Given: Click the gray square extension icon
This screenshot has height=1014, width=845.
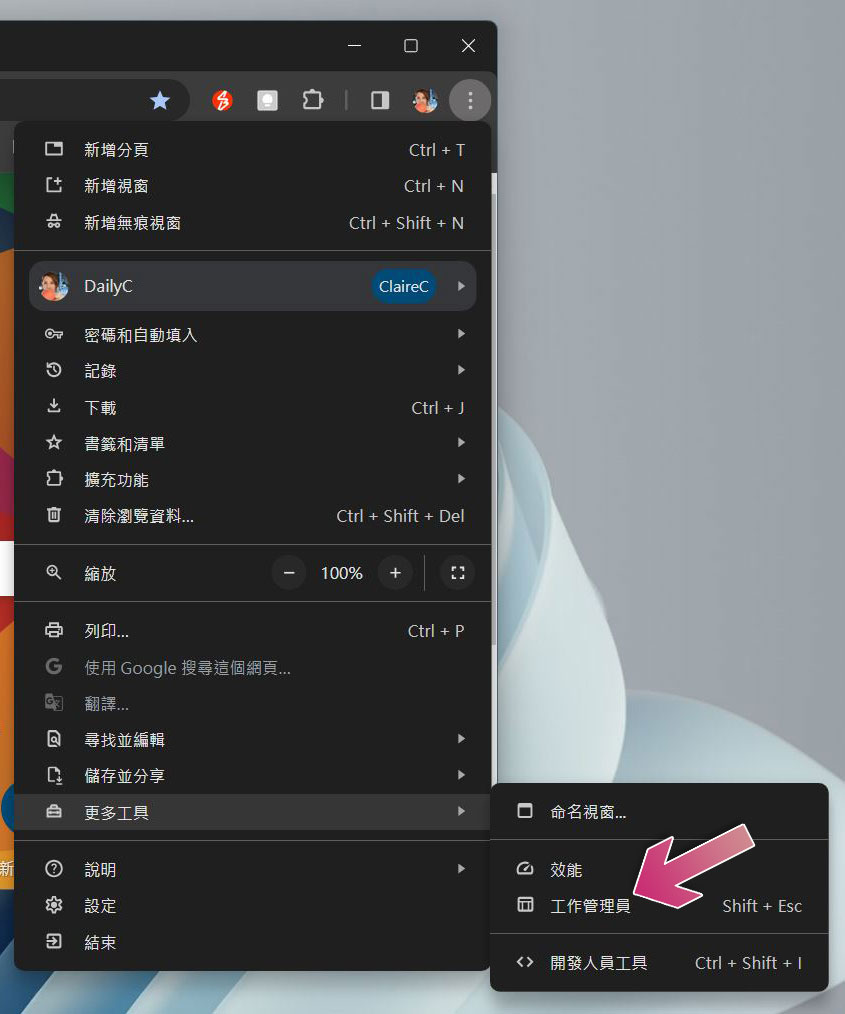Looking at the screenshot, I should pyautogui.click(x=267, y=100).
